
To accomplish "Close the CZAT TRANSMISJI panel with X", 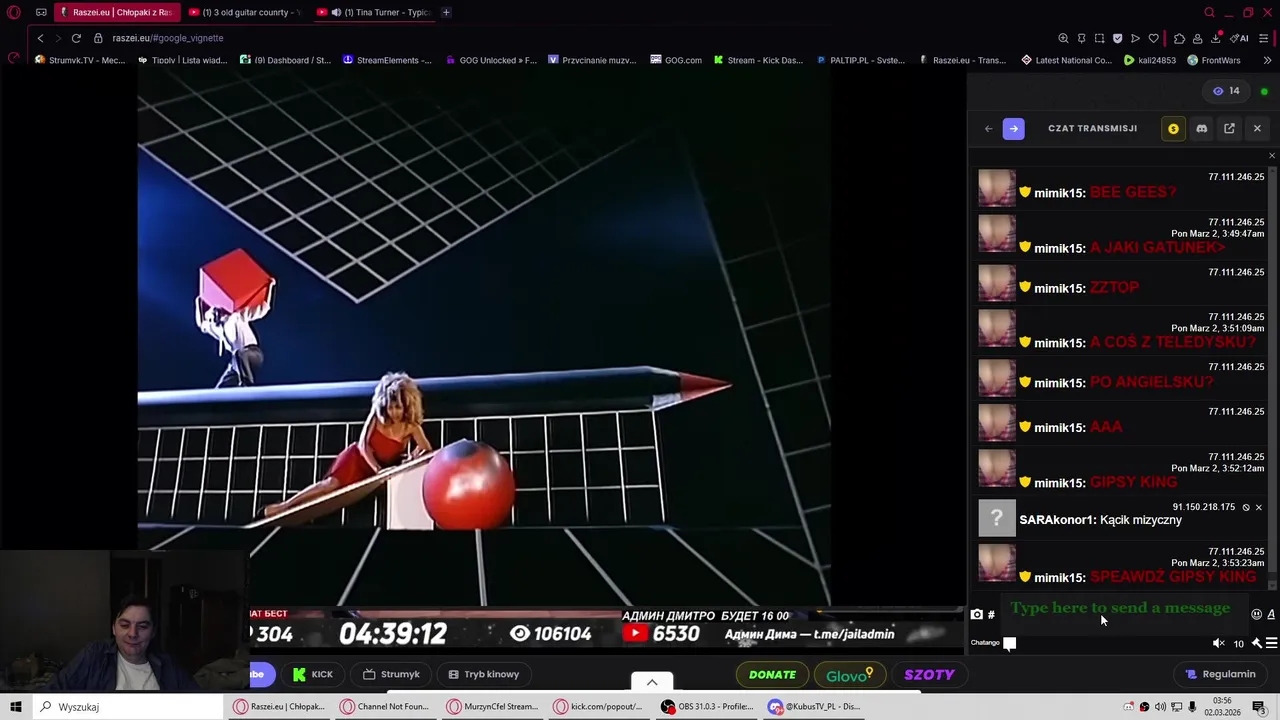I will [1257, 128].
